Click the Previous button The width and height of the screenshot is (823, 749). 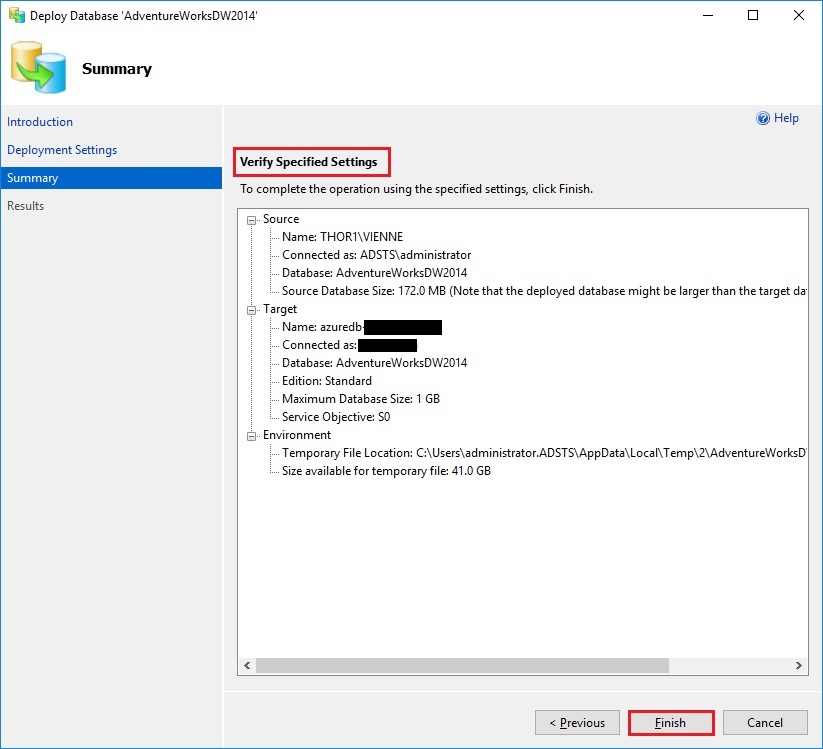[x=577, y=723]
